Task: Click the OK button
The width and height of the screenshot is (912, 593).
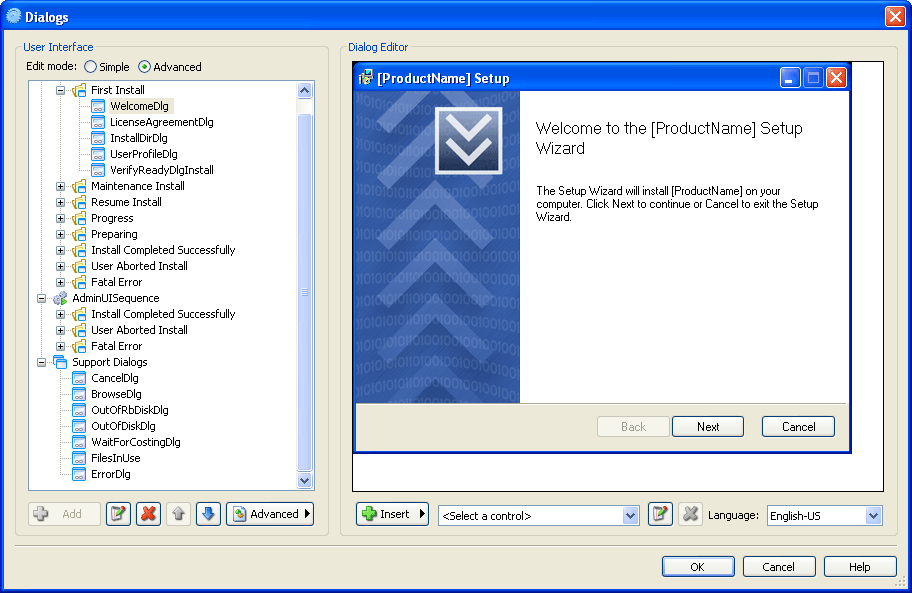Action: [x=698, y=567]
